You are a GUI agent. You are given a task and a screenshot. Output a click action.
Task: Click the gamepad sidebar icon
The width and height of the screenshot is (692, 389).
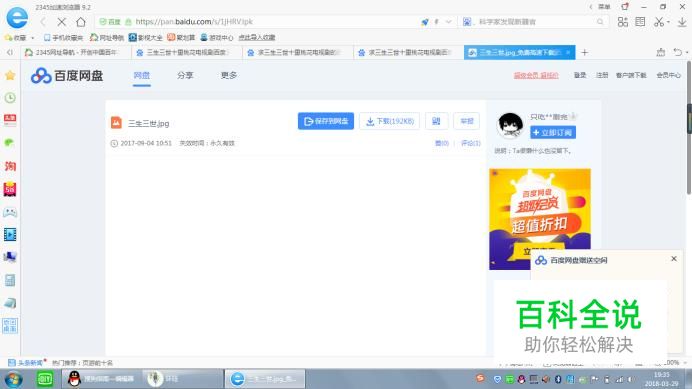coord(10,212)
